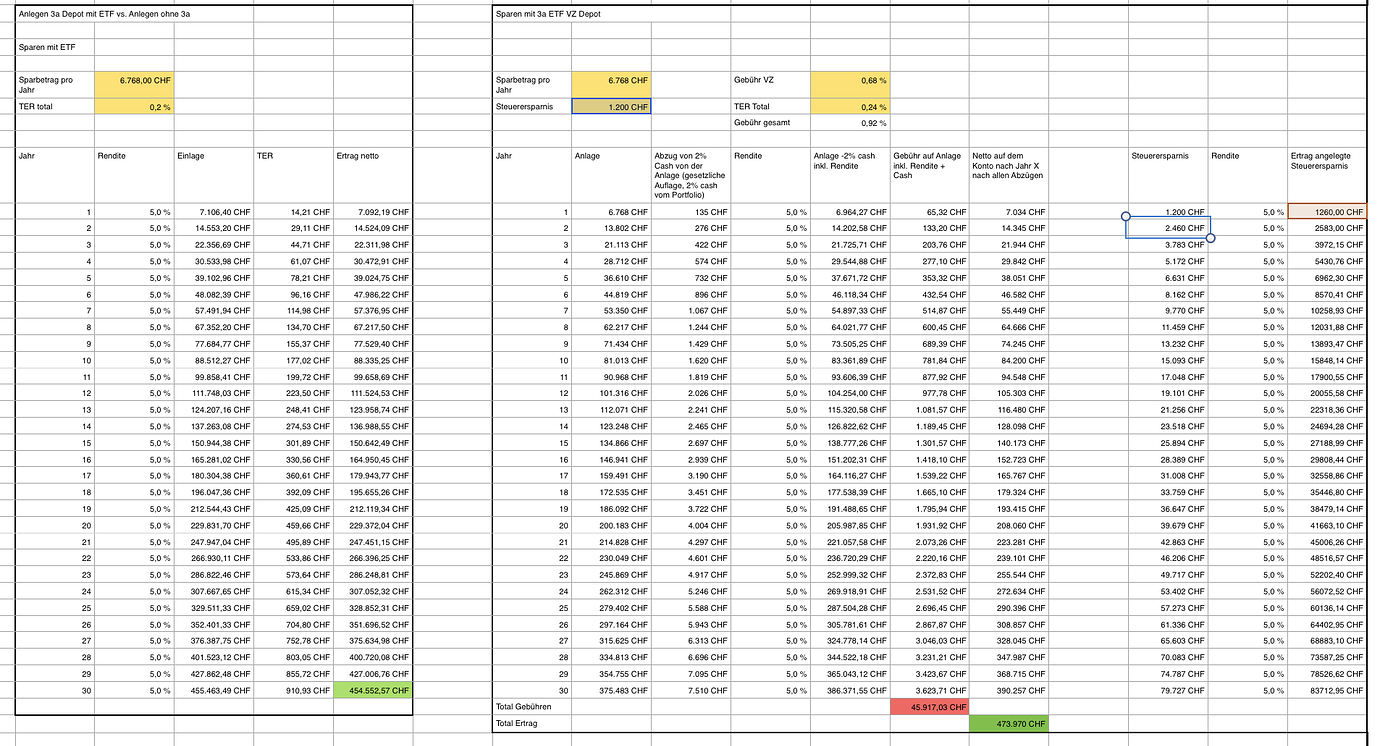Image resolution: width=1380 pixels, height=746 pixels.
Task: Click the "14,21 CHF" TER cell
Action: click(293, 212)
